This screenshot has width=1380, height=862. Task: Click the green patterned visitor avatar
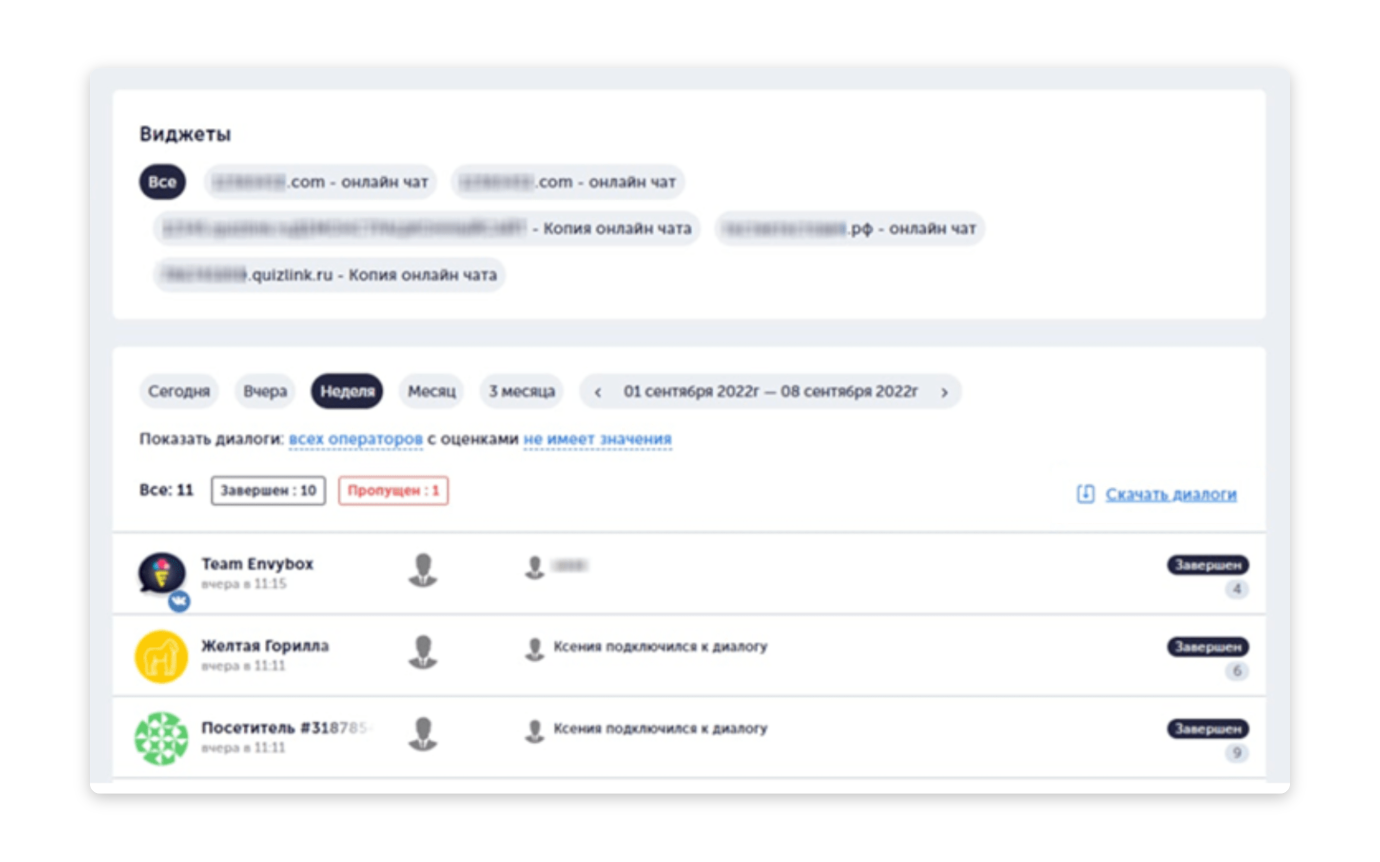click(161, 738)
